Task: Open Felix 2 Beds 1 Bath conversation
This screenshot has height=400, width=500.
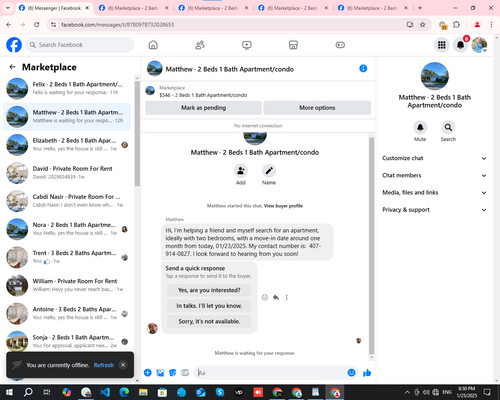Action: click(x=67, y=88)
